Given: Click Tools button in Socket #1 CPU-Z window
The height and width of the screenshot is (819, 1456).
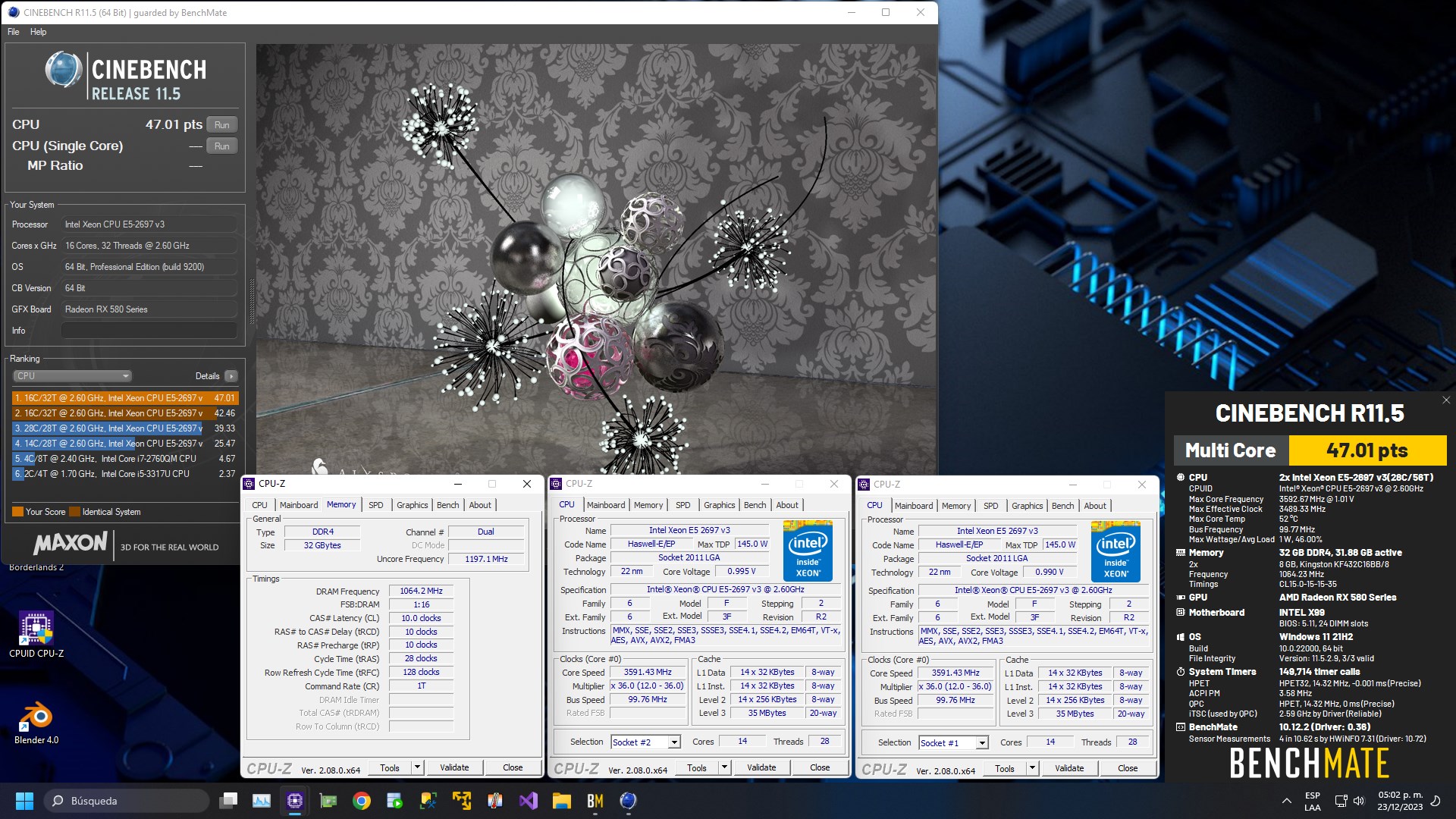Looking at the screenshot, I should click(x=1005, y=768).
